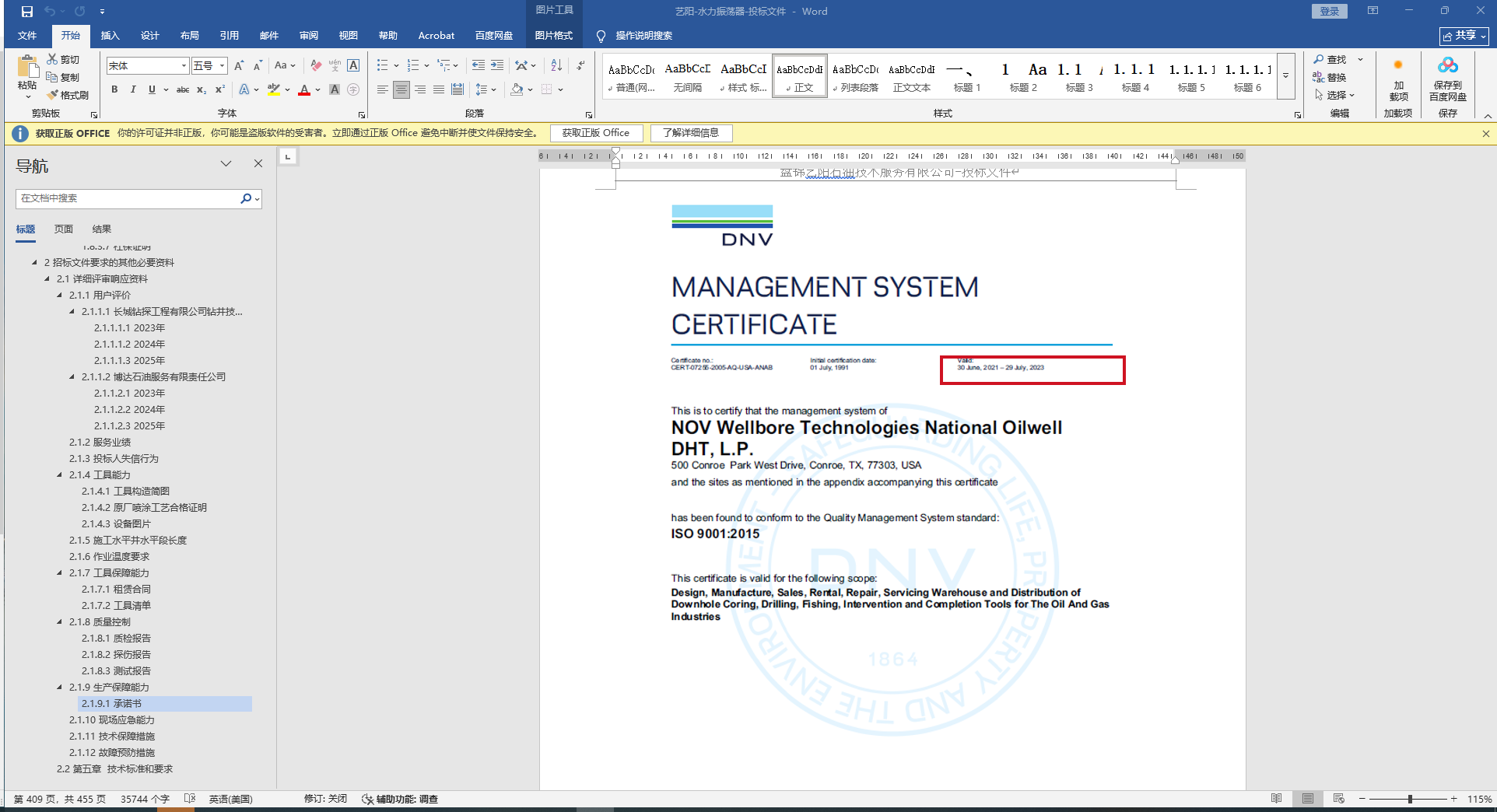Zoom in with the plus button
Viewport: 1497px width, 812px height.
[x=1453, y=799]
